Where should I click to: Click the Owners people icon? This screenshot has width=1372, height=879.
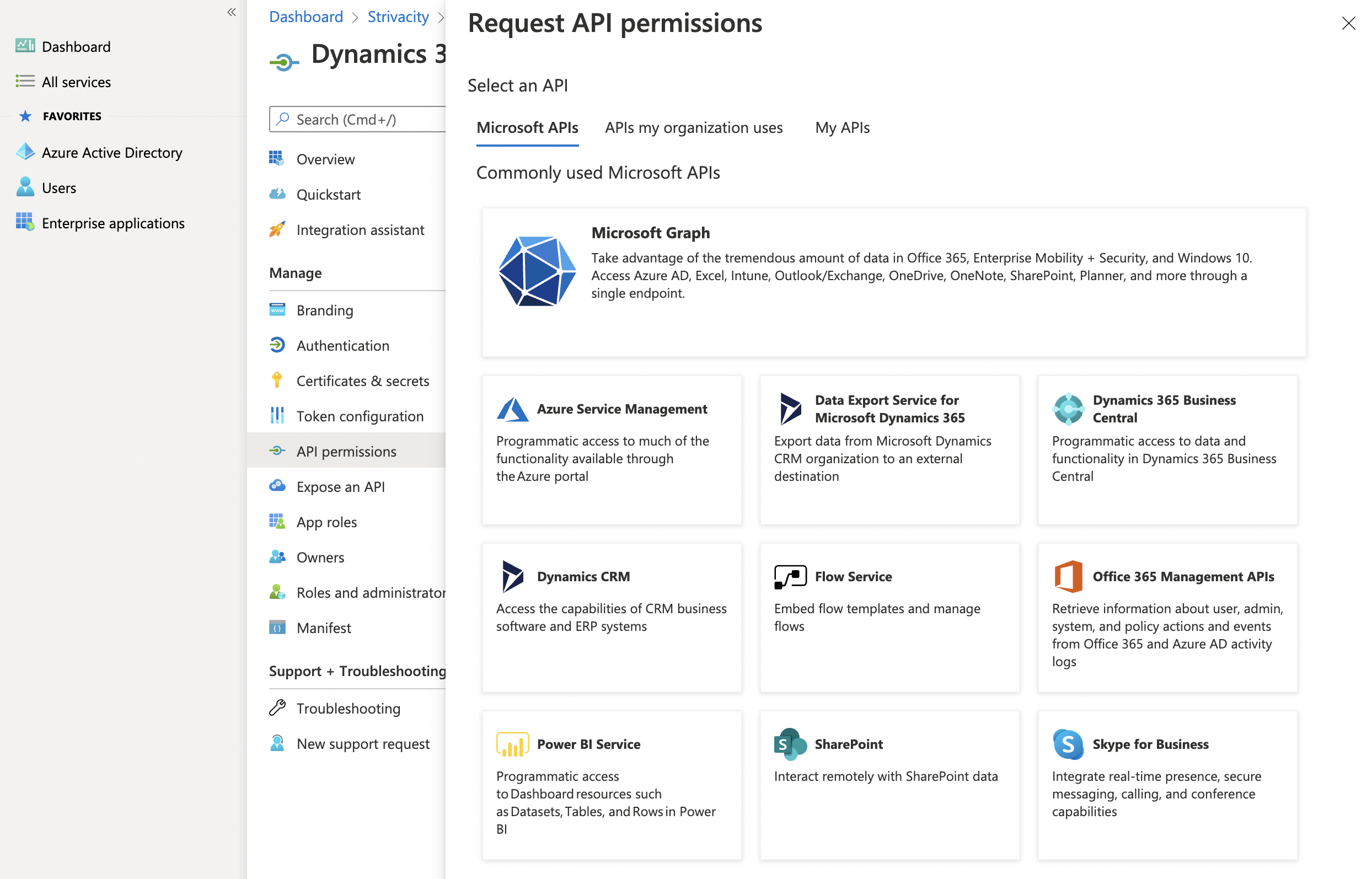277,557
